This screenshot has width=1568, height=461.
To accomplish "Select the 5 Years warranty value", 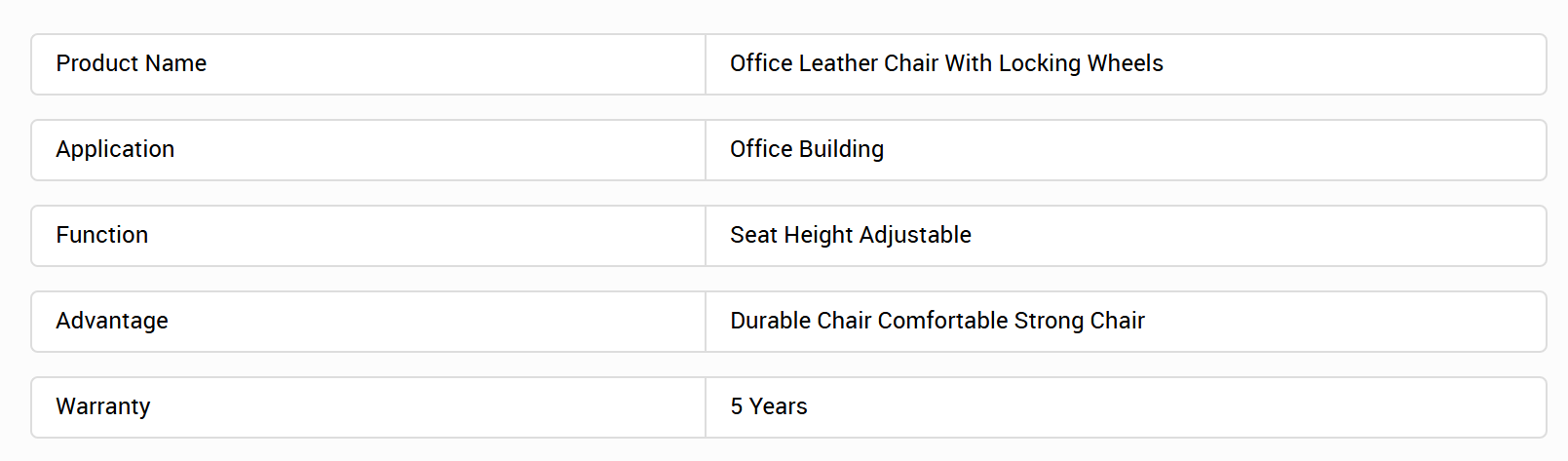I will pos(769,406).
